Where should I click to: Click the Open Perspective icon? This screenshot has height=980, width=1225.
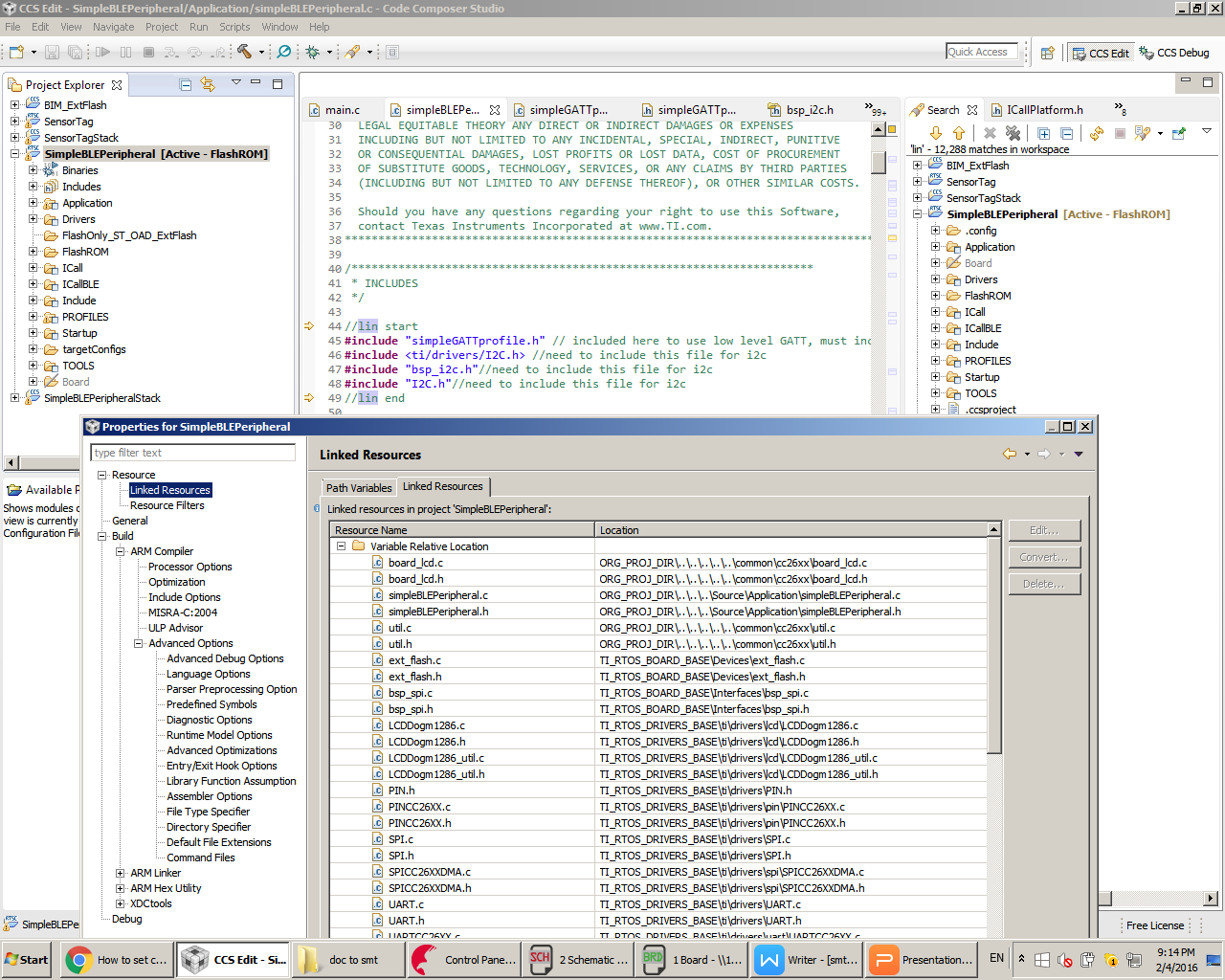click(1047, 53)
